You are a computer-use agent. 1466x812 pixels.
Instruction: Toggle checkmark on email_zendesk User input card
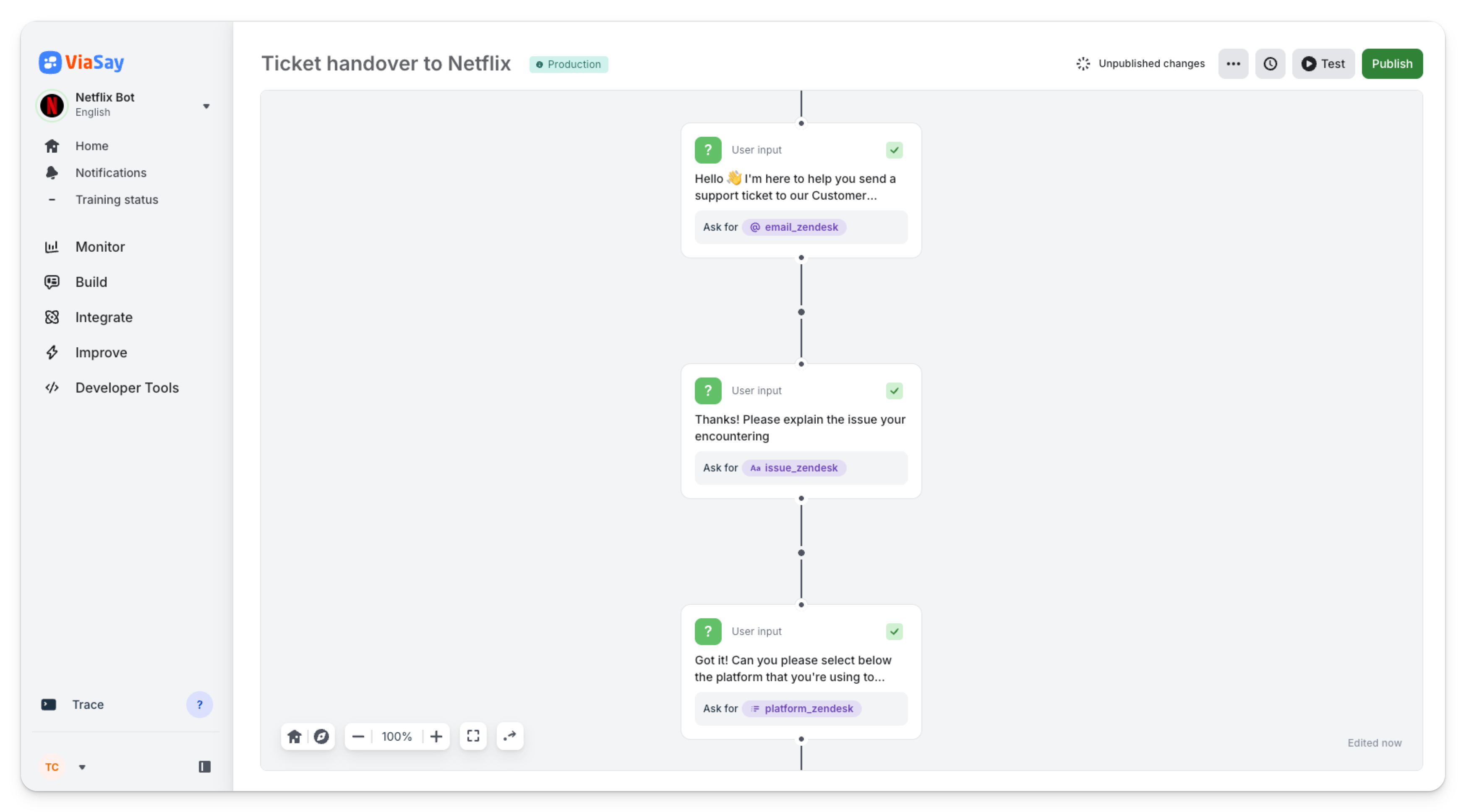[894, 150]
